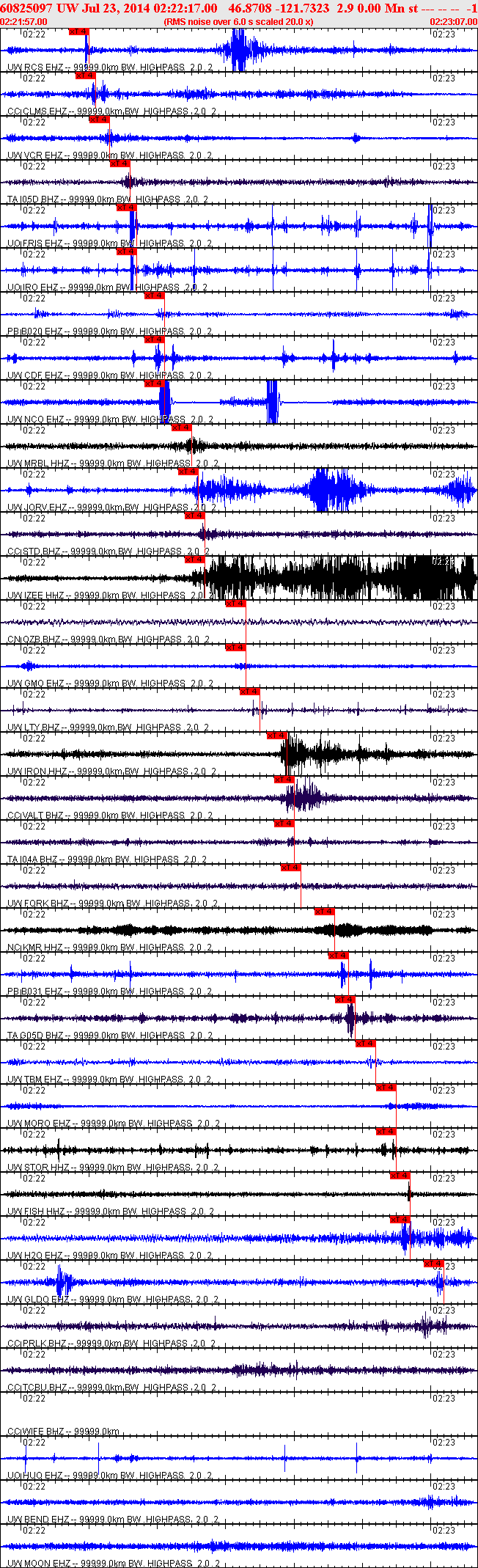Select the red pick flag on JORV trace

[x=188, y=472]
